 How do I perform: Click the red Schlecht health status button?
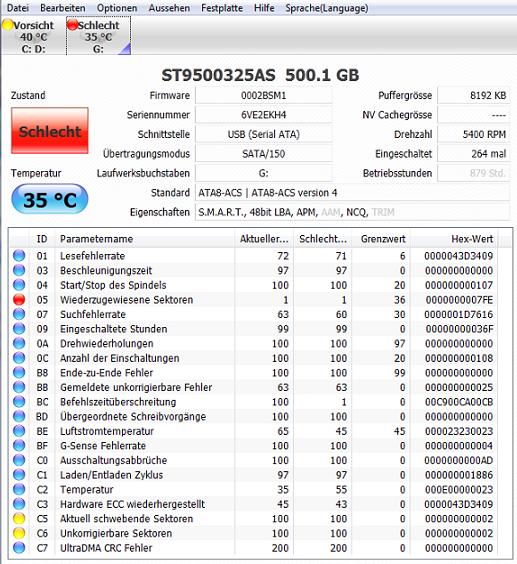tap(50, 131)
